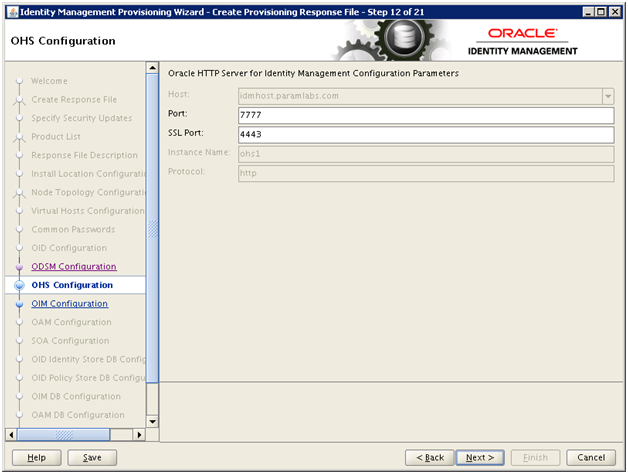
Task: Click the Instance Name field ohs1
Action: tap(426, 154)
